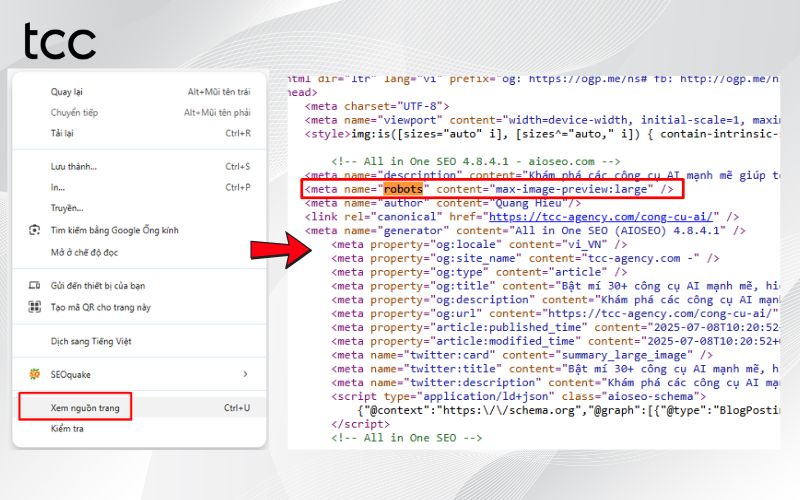Image resolution: width=800 pixels, height=500 pixels.
Task: Click the og:title meta line
Action: (555, 286)
